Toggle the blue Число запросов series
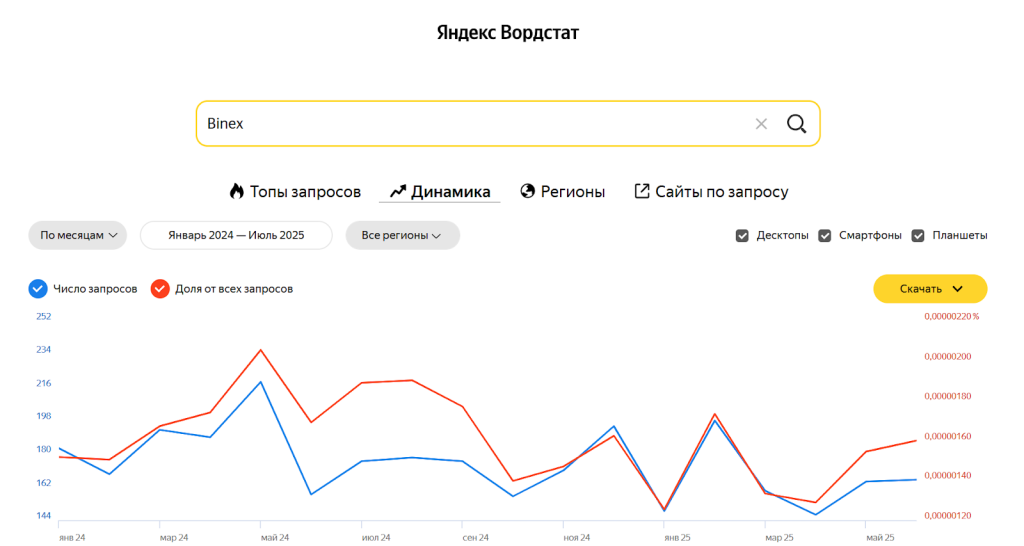1024x546 pixels. pos(38,289)
